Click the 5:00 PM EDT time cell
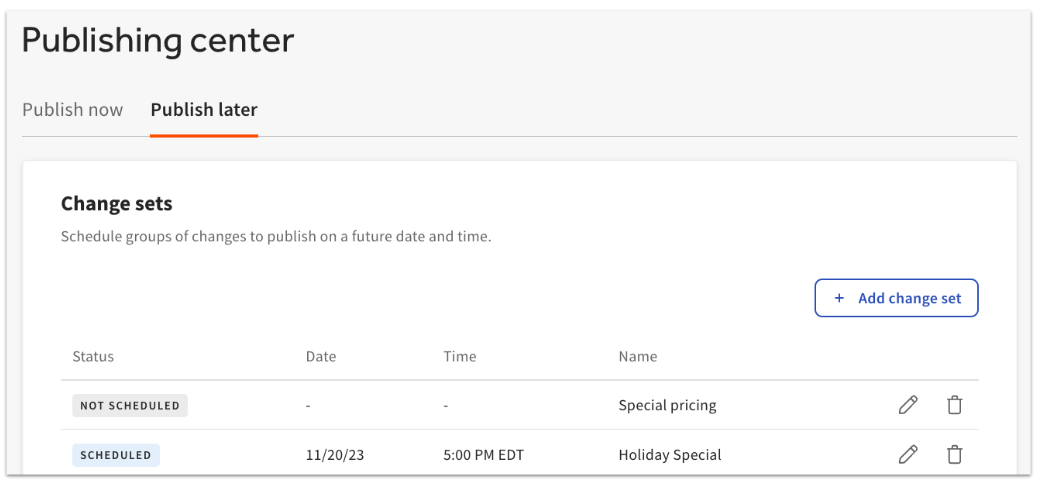 [x=484, y=455]
